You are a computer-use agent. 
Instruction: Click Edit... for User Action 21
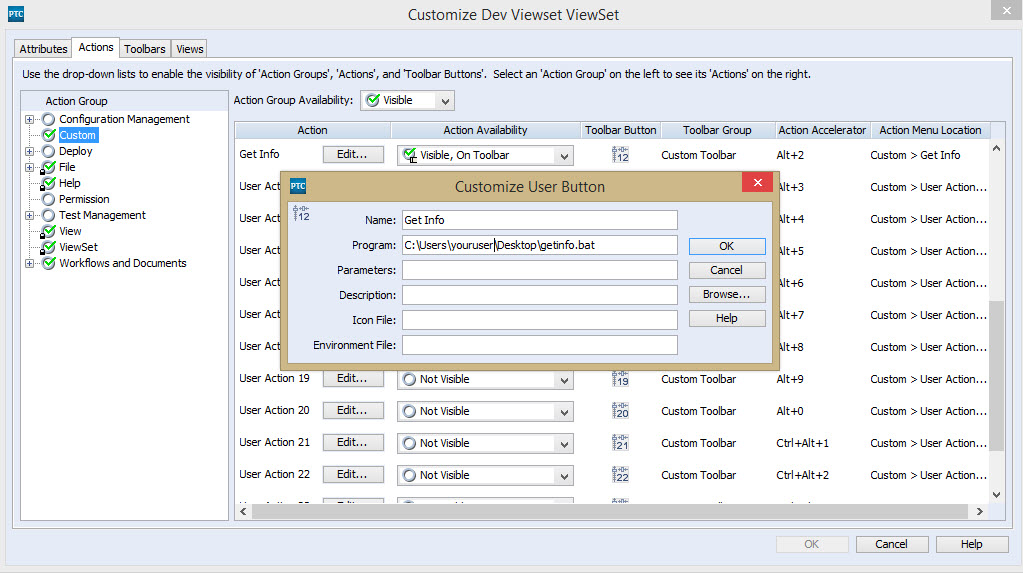352,442
